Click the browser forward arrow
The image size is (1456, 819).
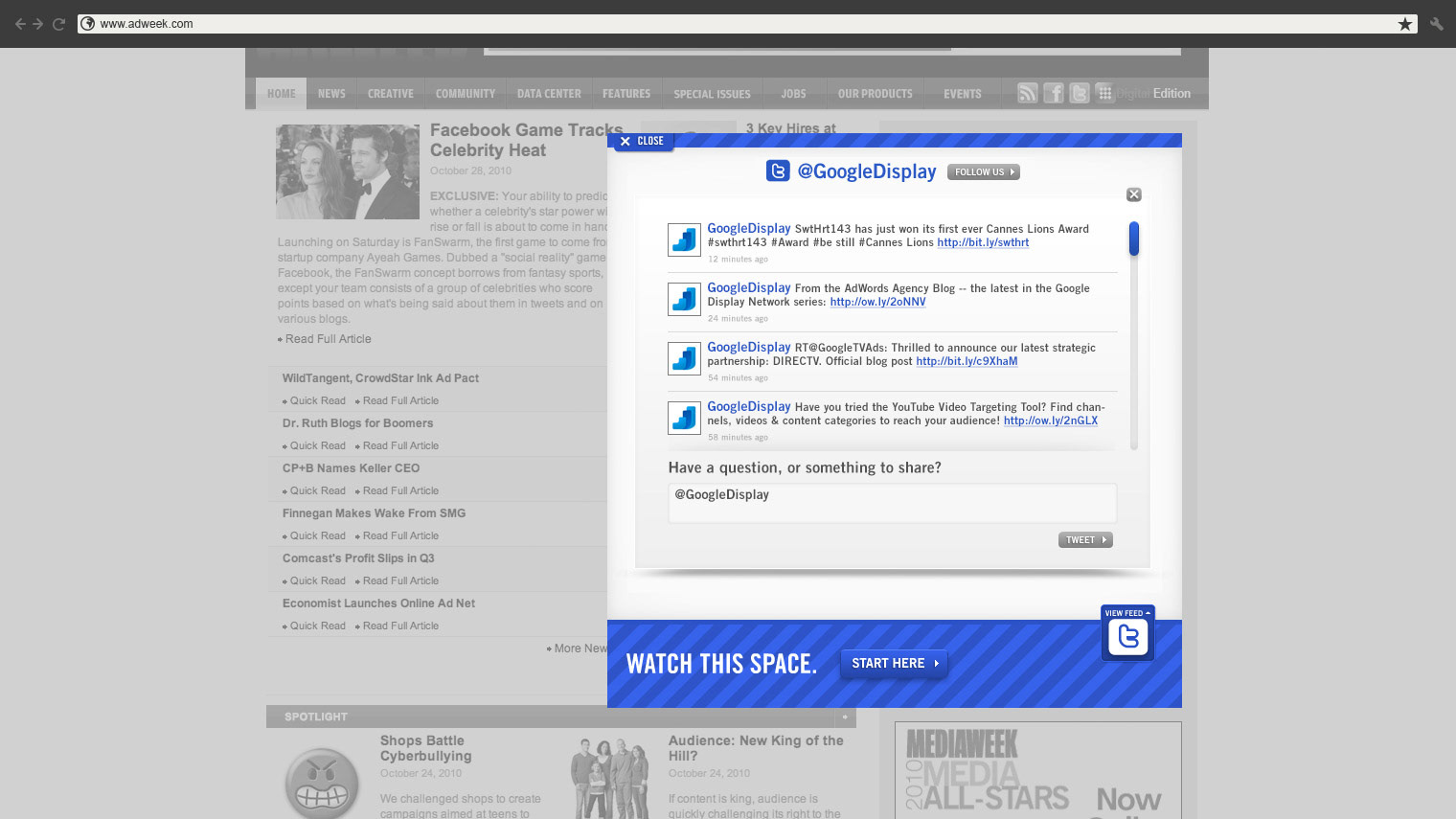tap(38, 24)
